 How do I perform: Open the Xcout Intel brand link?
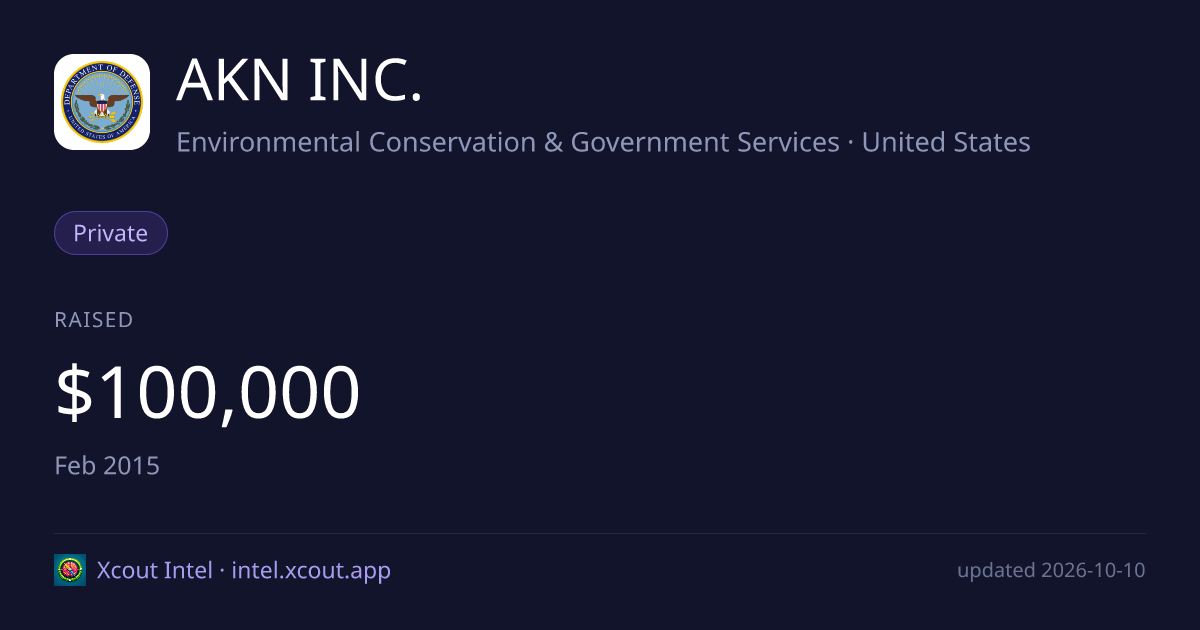[x=154, y=570]
